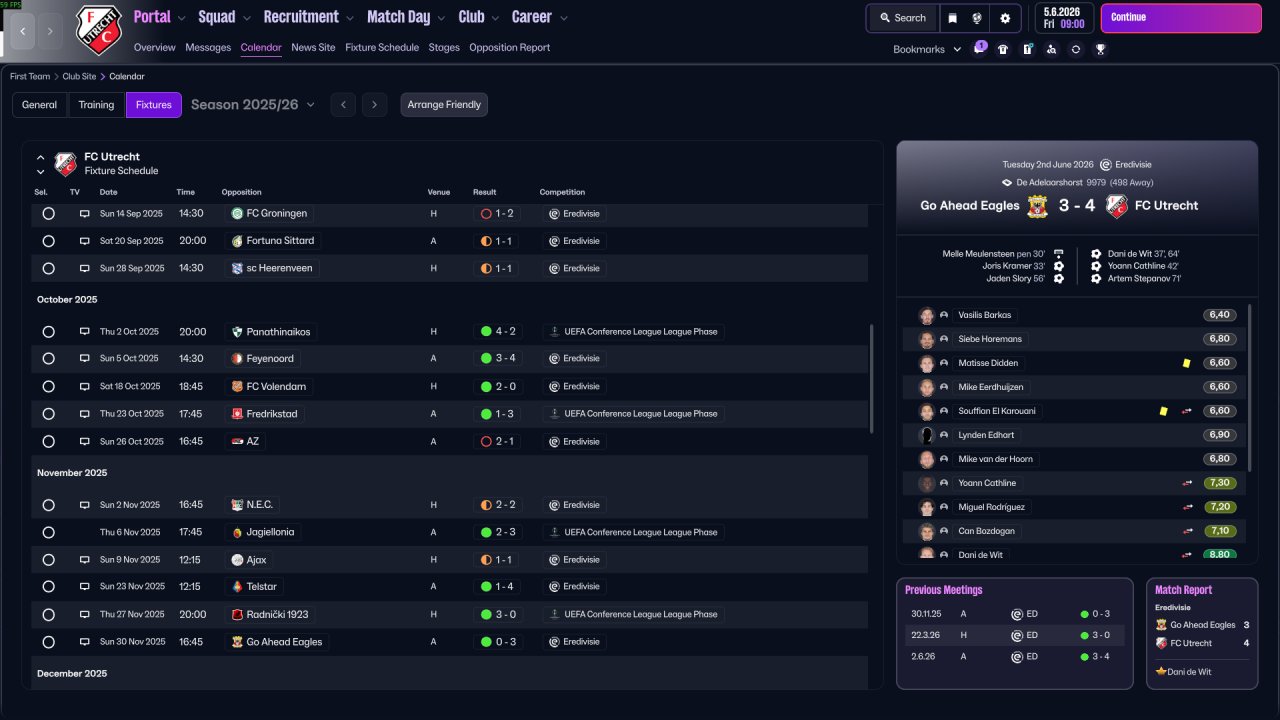The height and width of the screenshot is (720, 1280).
Task: Click the scouting binoculars shortcut icon
Action: click(1051, 49)
